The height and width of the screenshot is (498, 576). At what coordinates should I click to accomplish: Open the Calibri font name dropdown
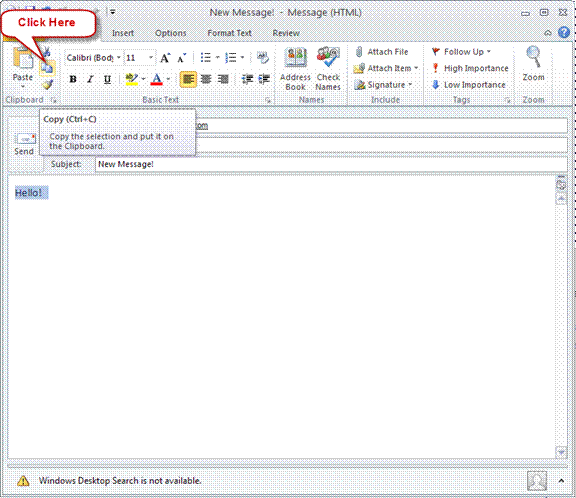click(x=93, y=58)
